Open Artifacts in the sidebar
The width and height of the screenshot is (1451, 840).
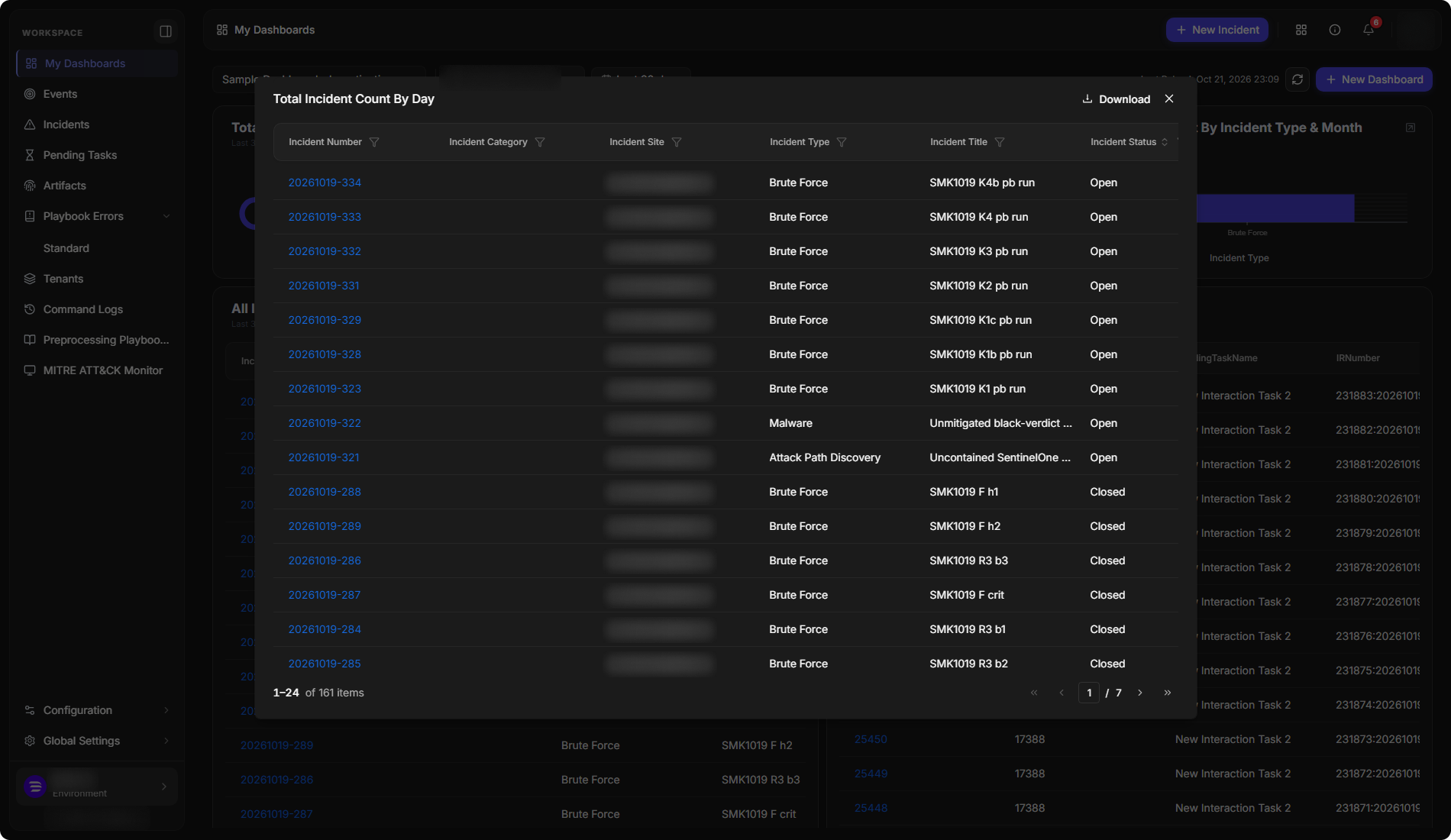tap(96, 186)
